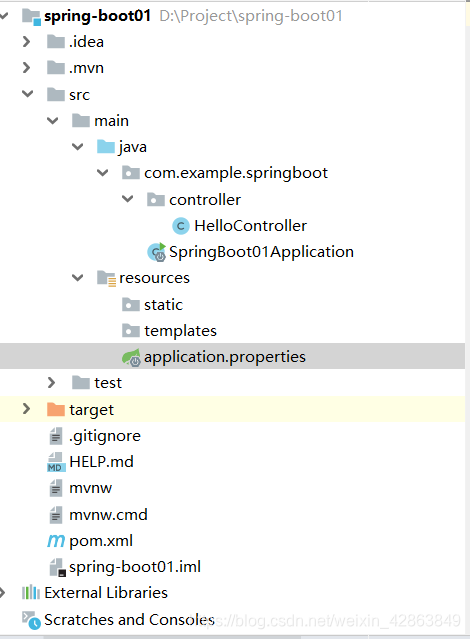
Task: Click the templates folder icon
Action: (131, 331)
